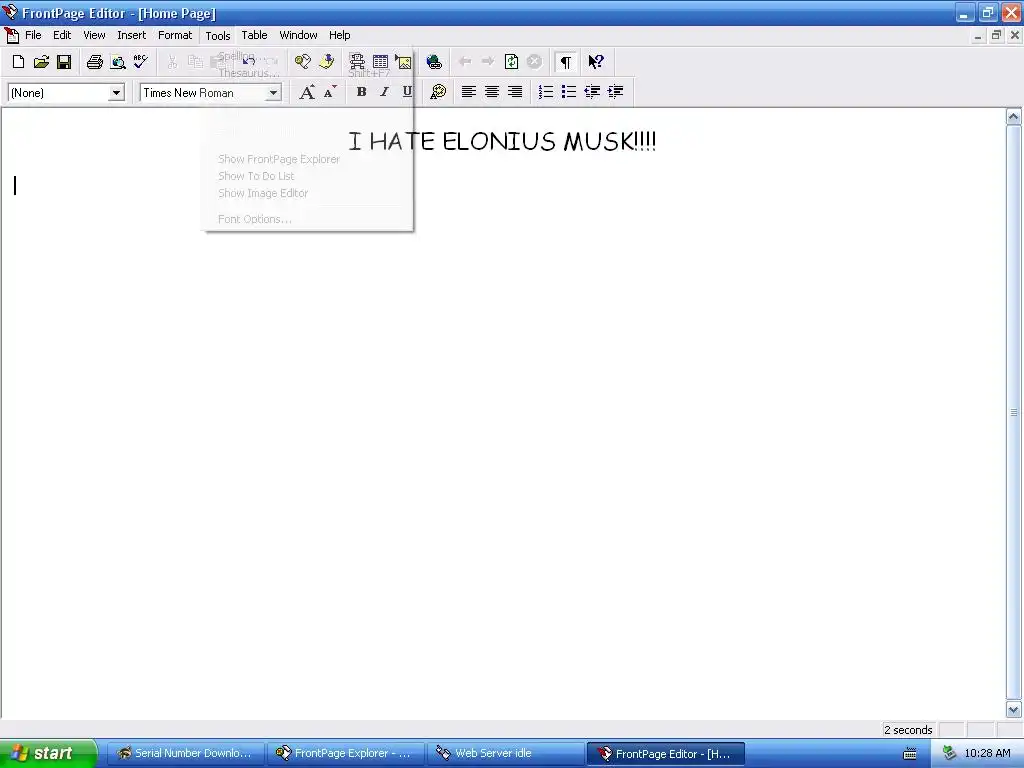The image size is (1024, 768).
Task: Print the page using the printer icon
Action: pyautogui.click(x=95, y=62)
